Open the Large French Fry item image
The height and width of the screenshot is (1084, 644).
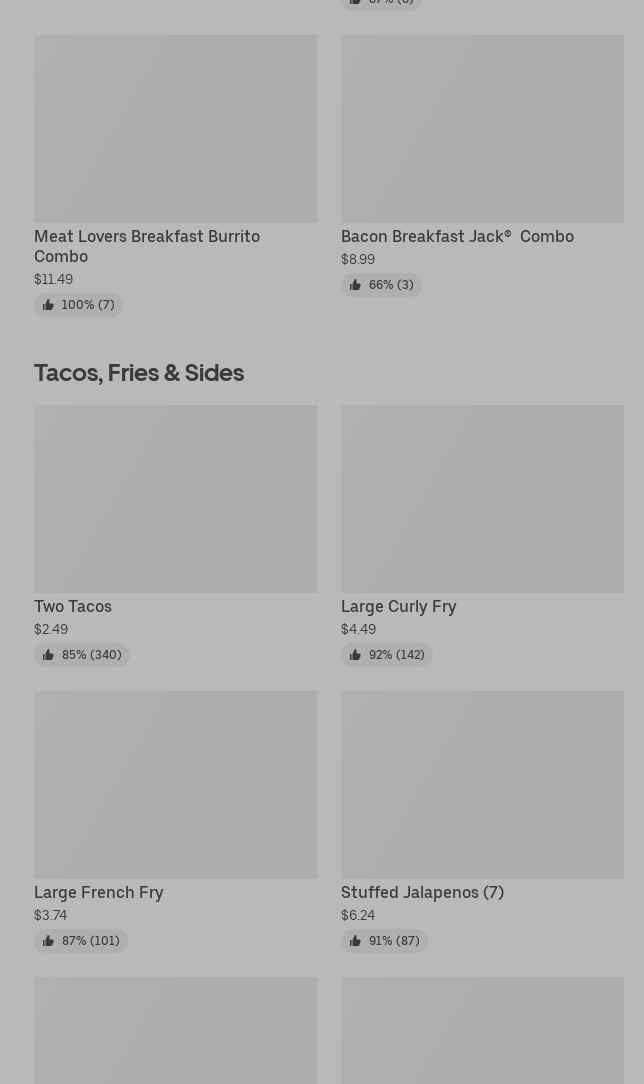point(175,784)
